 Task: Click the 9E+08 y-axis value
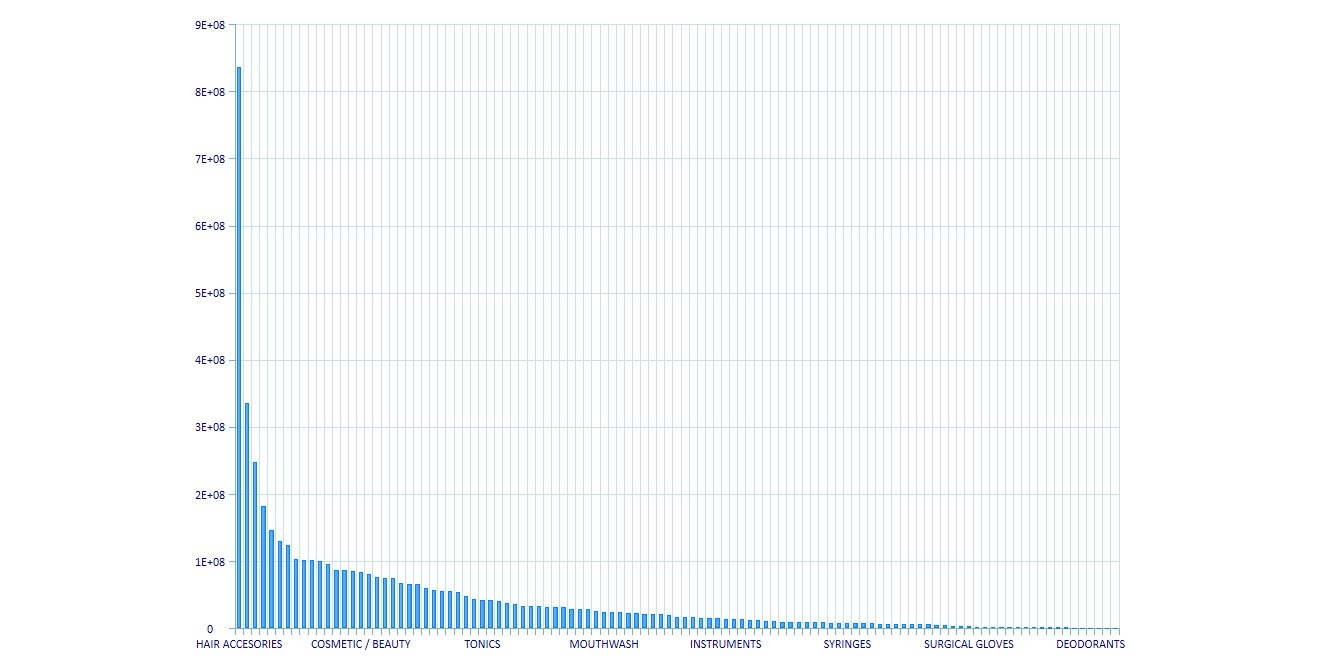(x=211, y=25)
